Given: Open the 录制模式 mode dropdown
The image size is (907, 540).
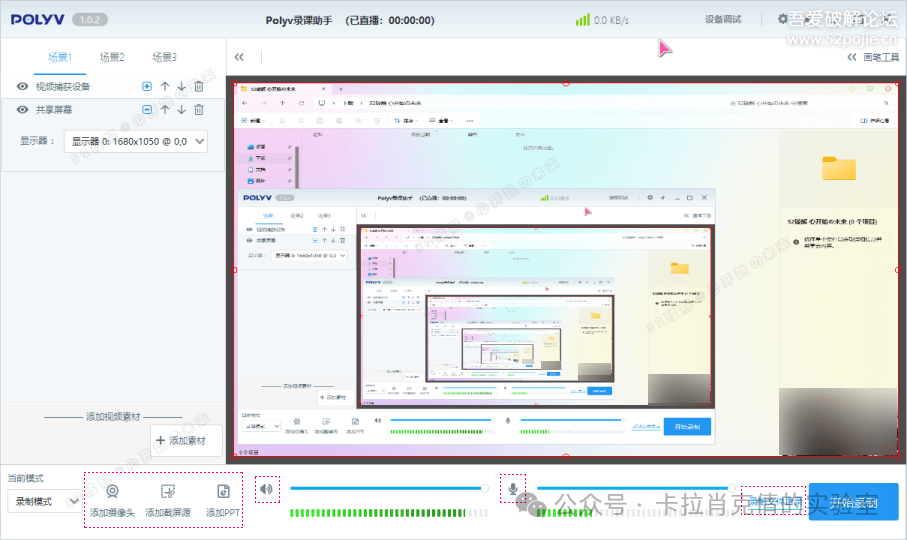Looking at the screenshot, I should click(x=45, y=501).
